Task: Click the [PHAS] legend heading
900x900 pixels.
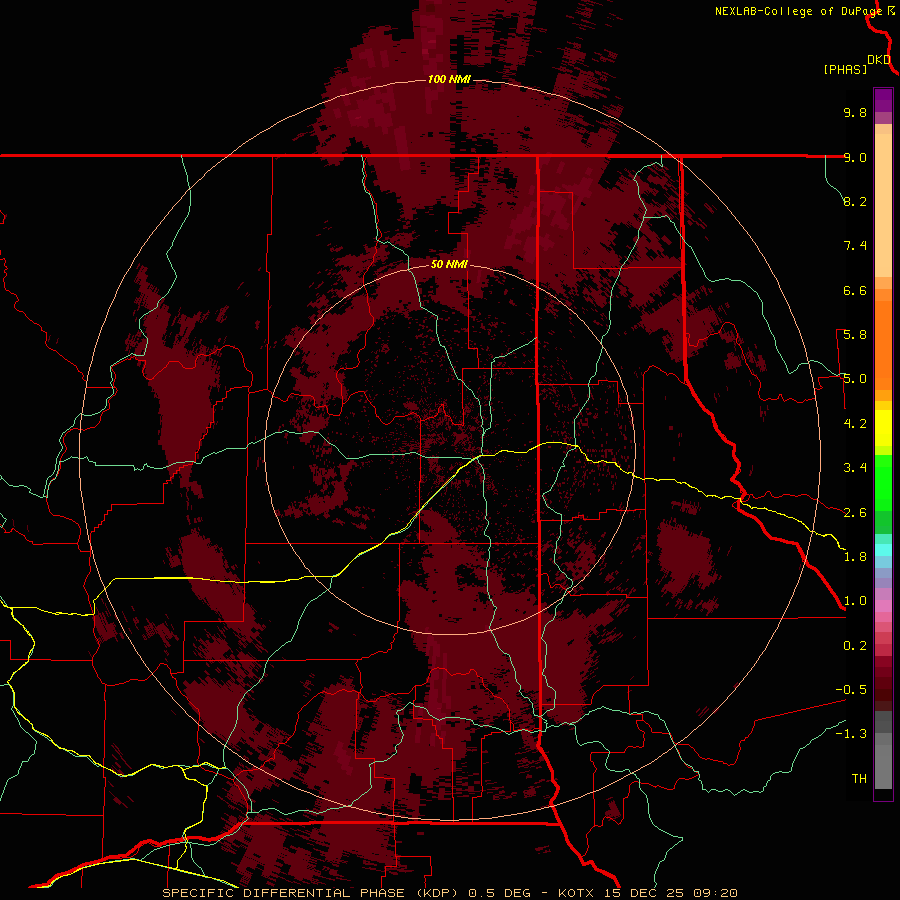Action: point(845,70)
